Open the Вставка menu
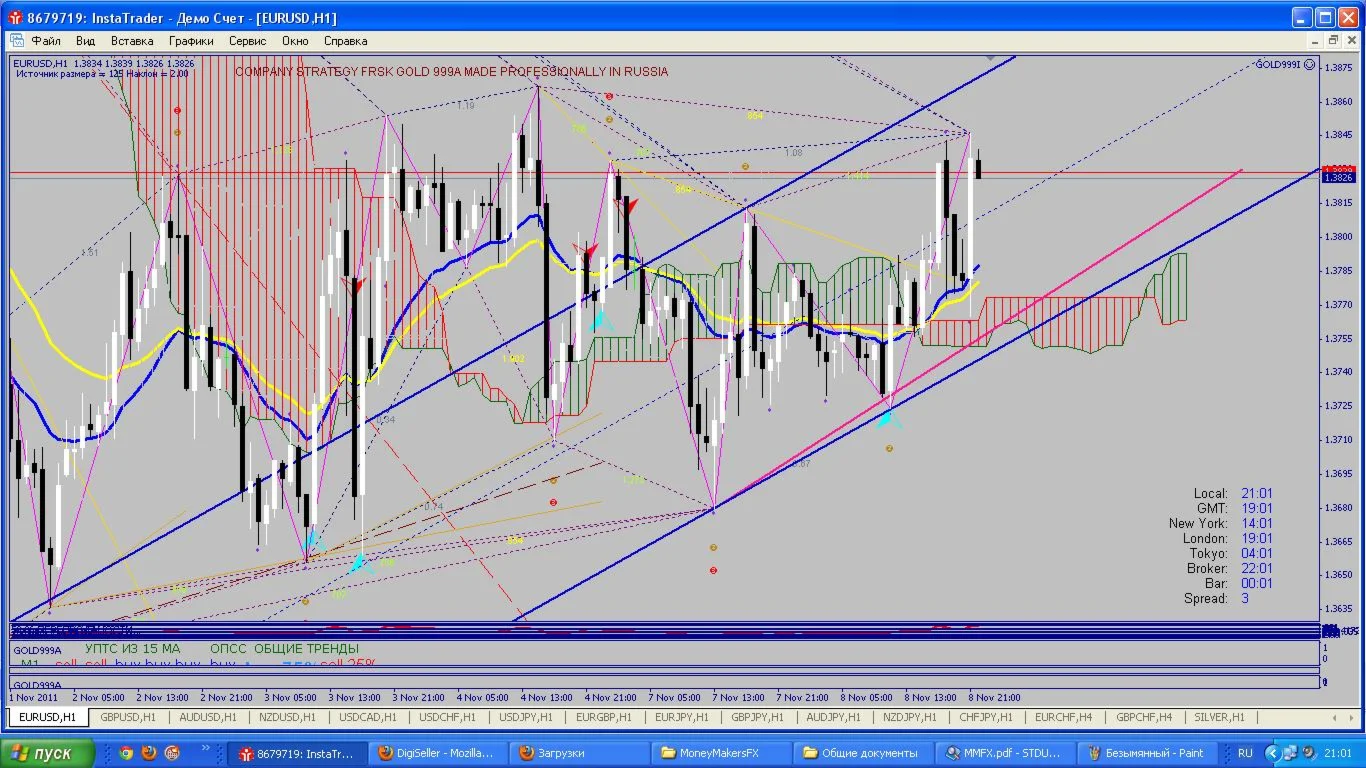1366x768 pixels. (x=132, y=41)
